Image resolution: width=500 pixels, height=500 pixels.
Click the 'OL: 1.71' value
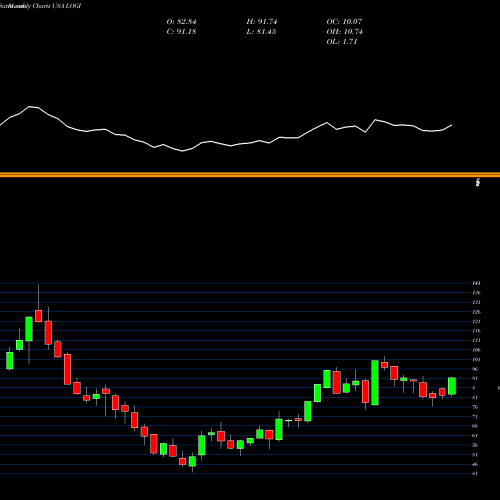coord(342,42)
